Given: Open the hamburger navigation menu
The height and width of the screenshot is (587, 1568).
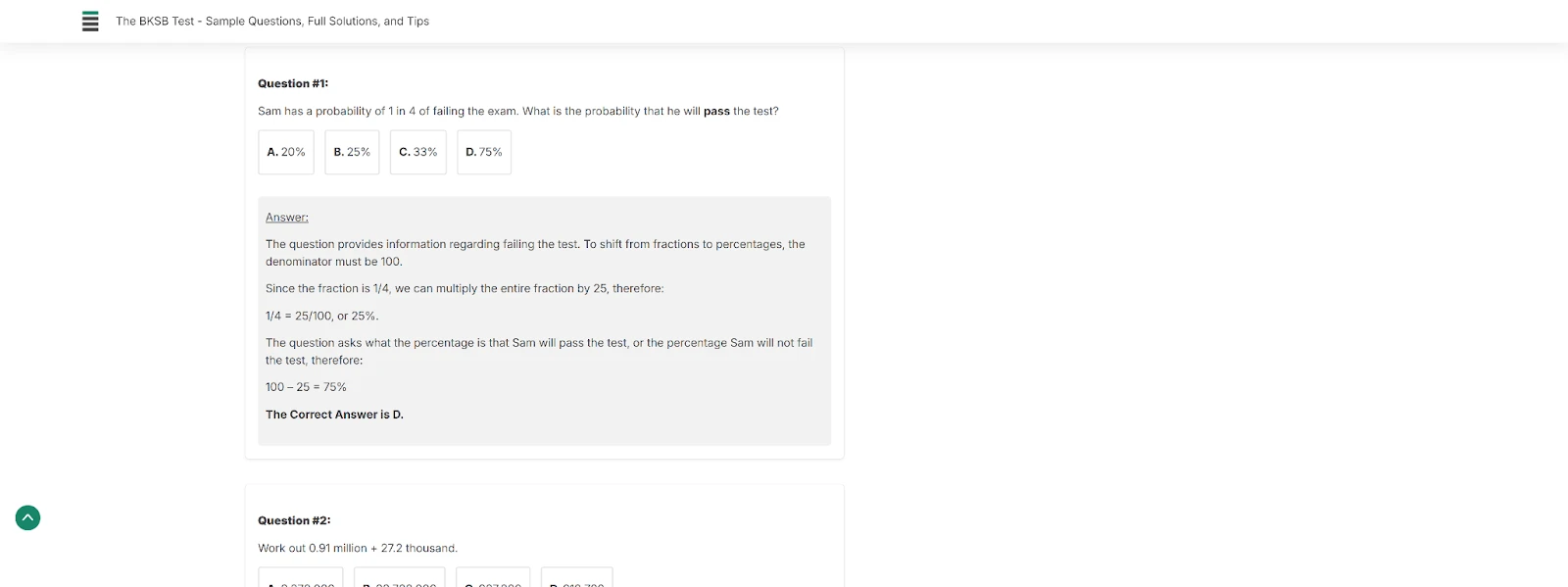Looking at the screenshot, I should (x=90, y=21).
